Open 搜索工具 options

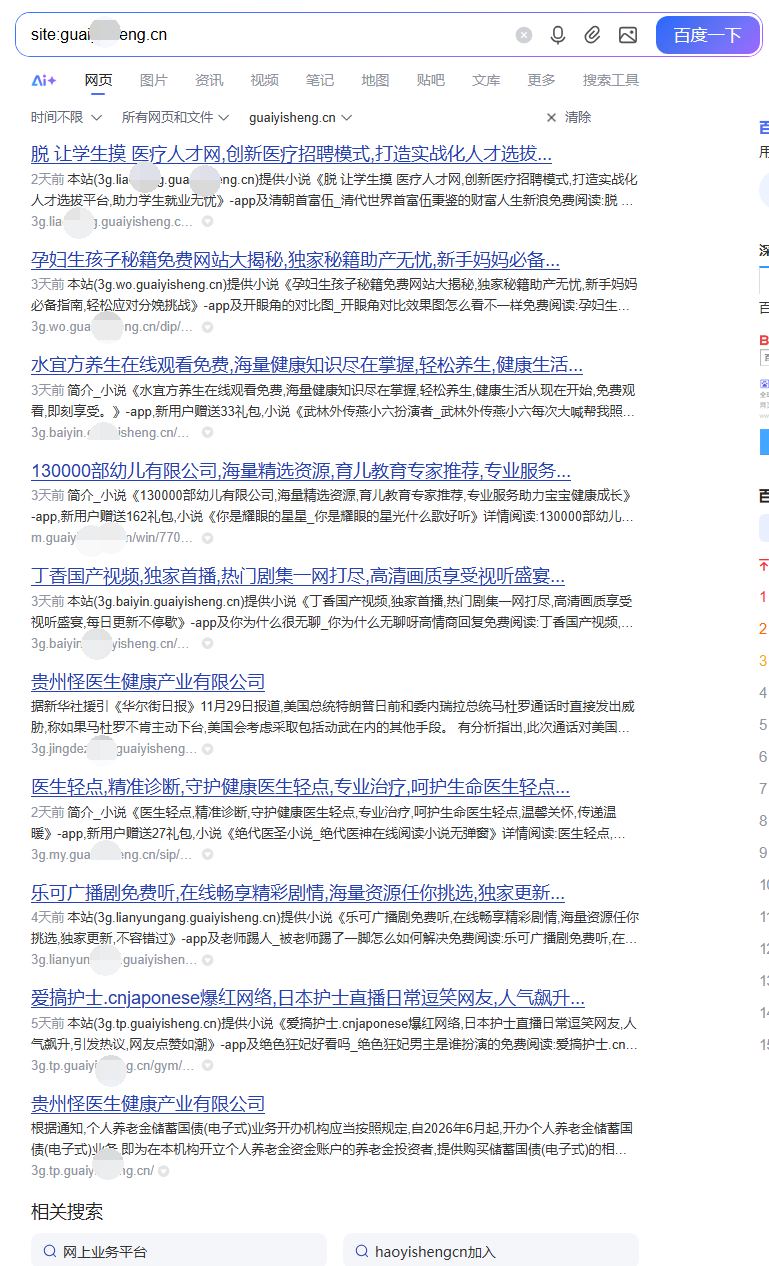pos(611,80)
